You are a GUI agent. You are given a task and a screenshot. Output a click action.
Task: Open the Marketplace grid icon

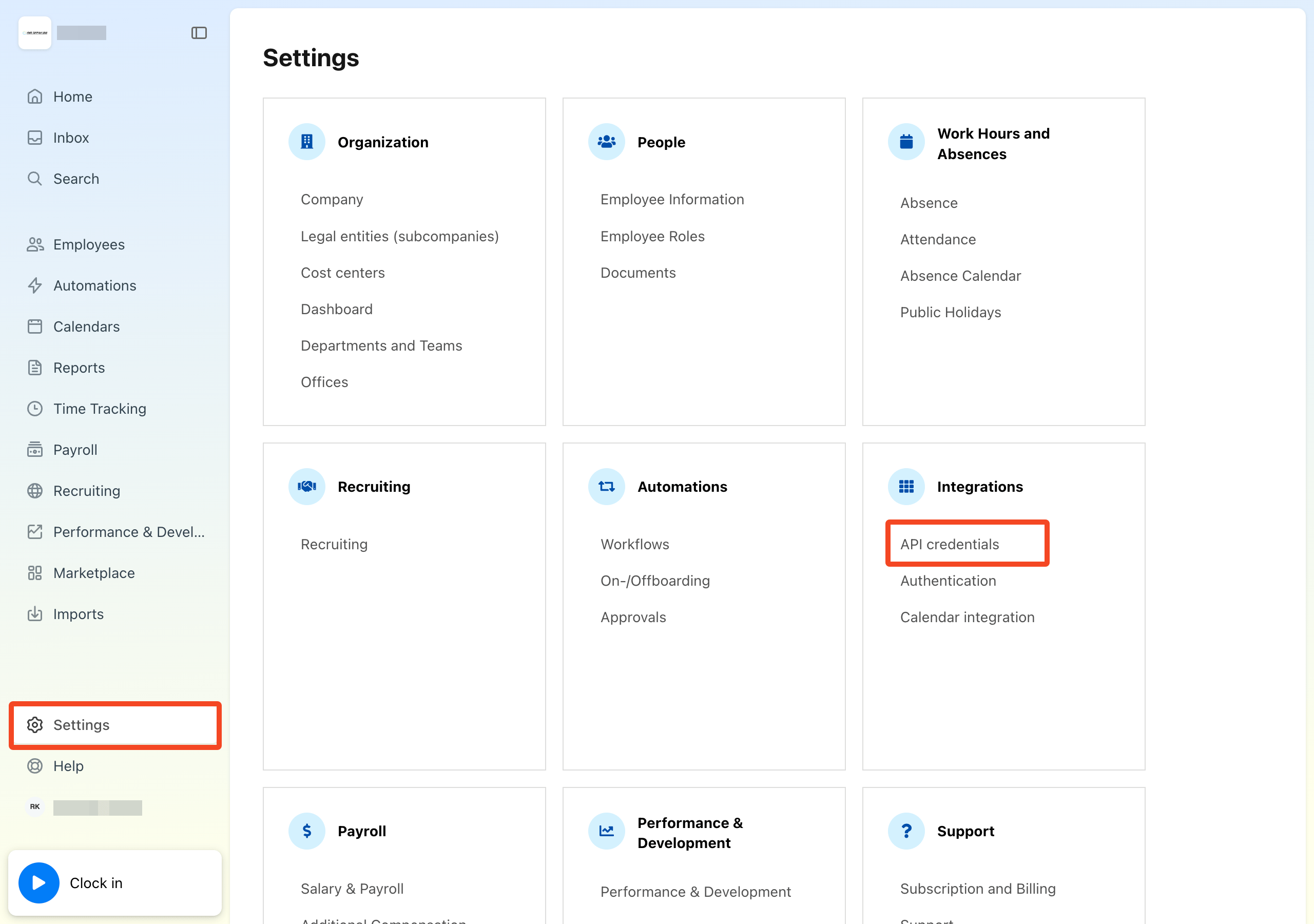coord(35,573)
